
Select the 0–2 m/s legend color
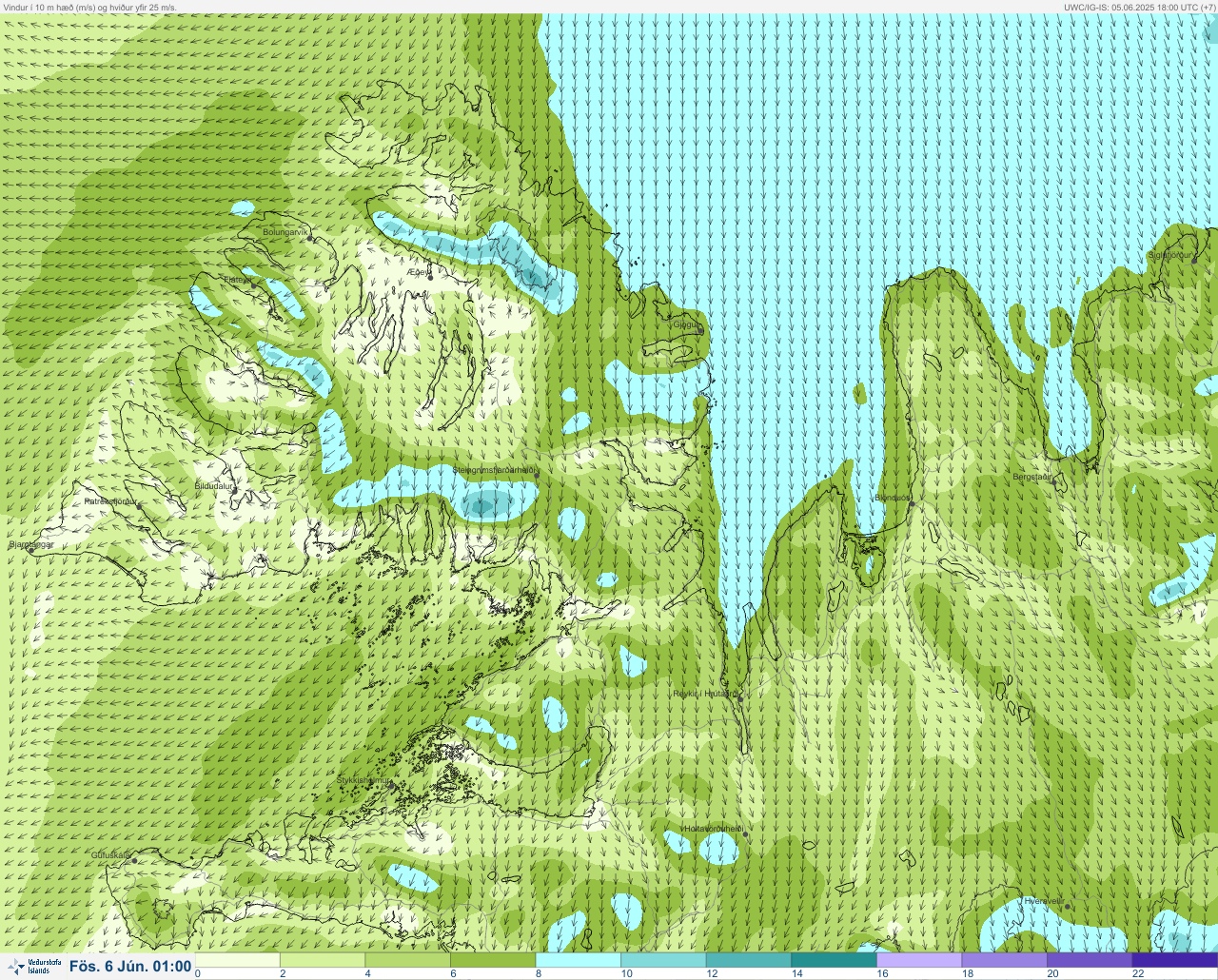237,960
